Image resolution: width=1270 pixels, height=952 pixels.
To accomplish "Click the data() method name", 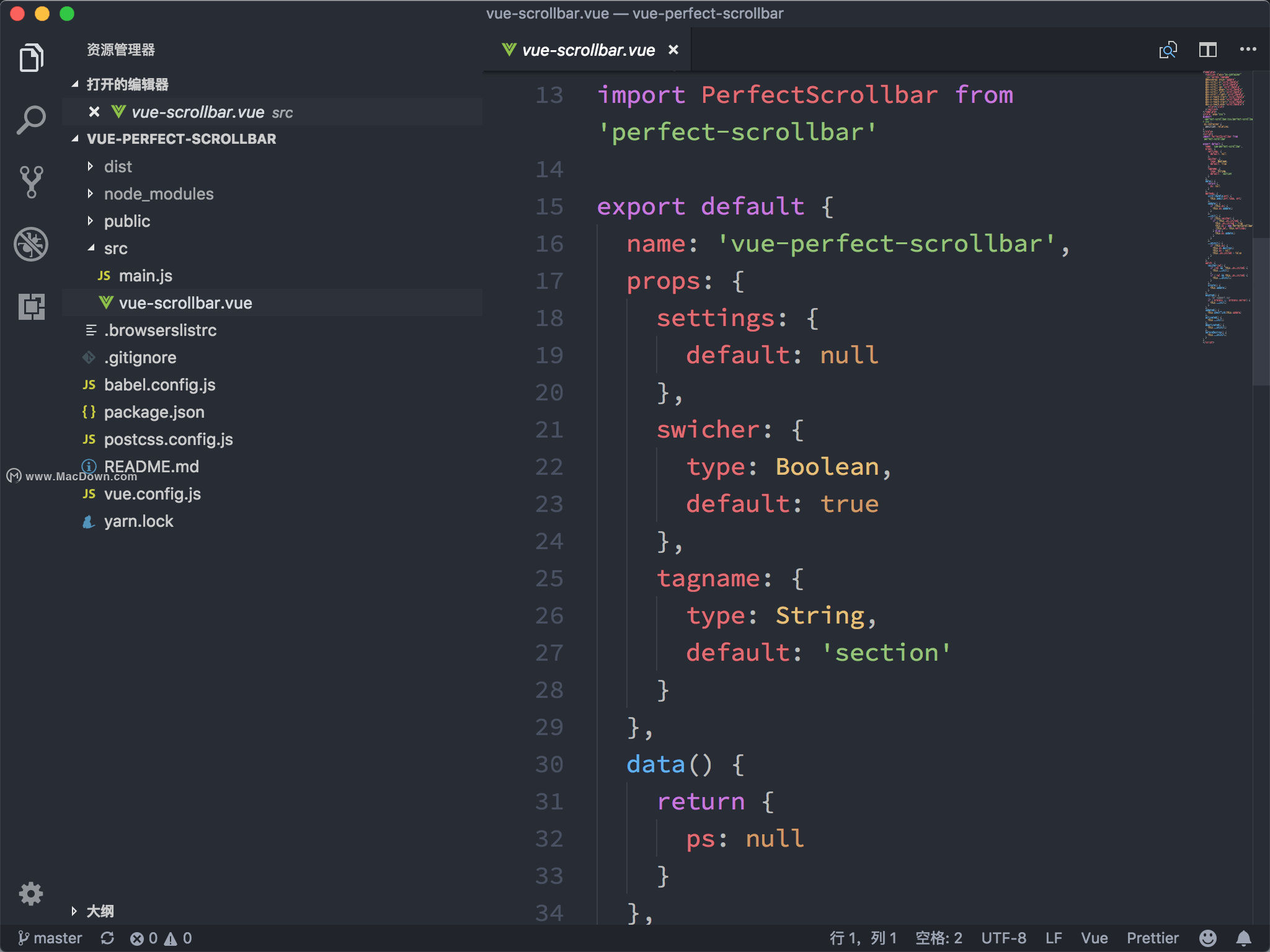I will tap(655, 764).
